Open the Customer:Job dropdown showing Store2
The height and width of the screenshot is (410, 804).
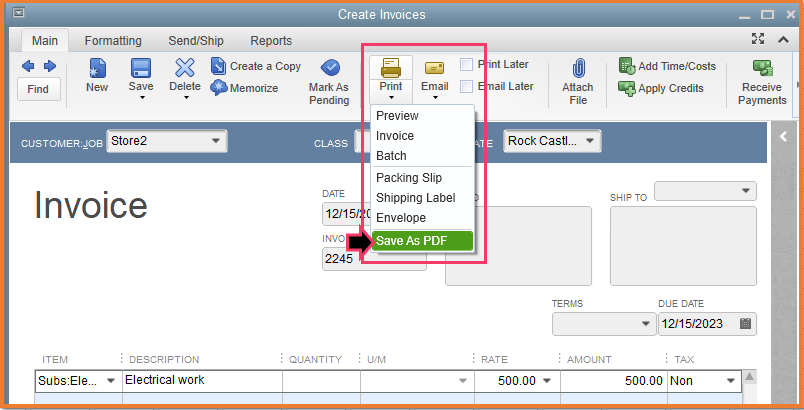tap(216, 140)
